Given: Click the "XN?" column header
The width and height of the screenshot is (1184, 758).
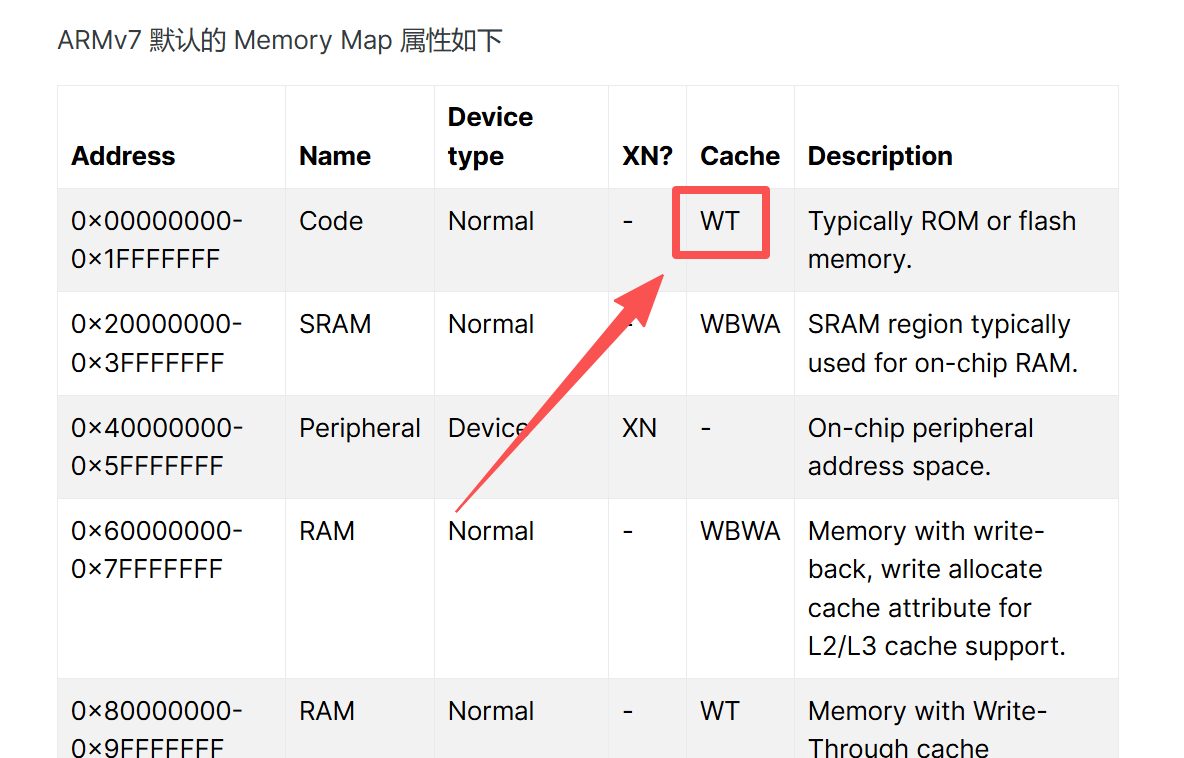Looking at the screenshot, I should coord(647,156).
